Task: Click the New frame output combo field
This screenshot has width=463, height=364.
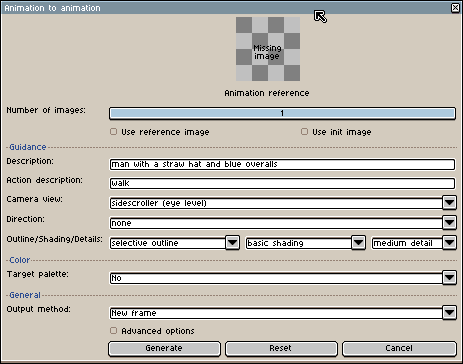Action: point(276,313)
